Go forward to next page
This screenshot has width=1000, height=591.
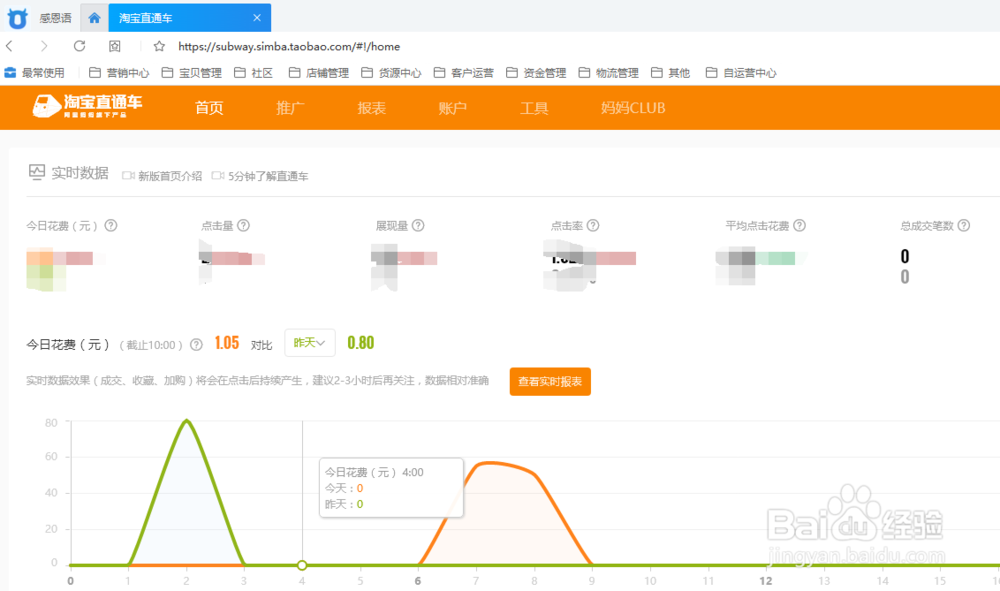pyautogui.click(x=43, y=46)
